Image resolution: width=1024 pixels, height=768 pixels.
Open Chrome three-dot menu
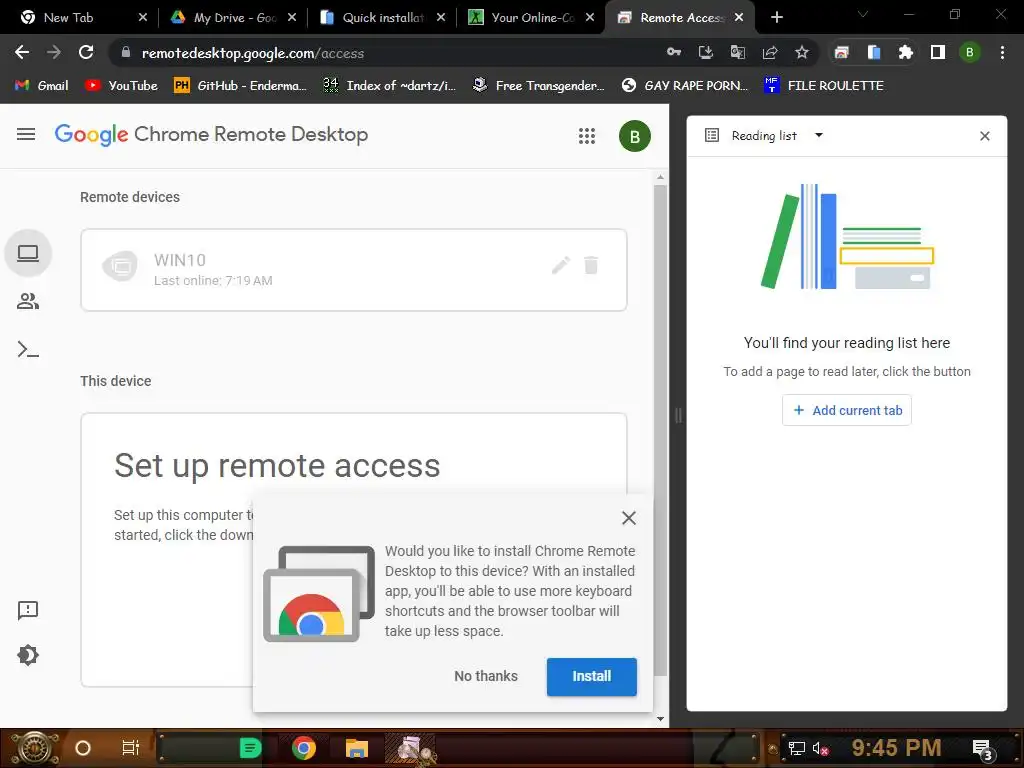tap(1002, 52)
